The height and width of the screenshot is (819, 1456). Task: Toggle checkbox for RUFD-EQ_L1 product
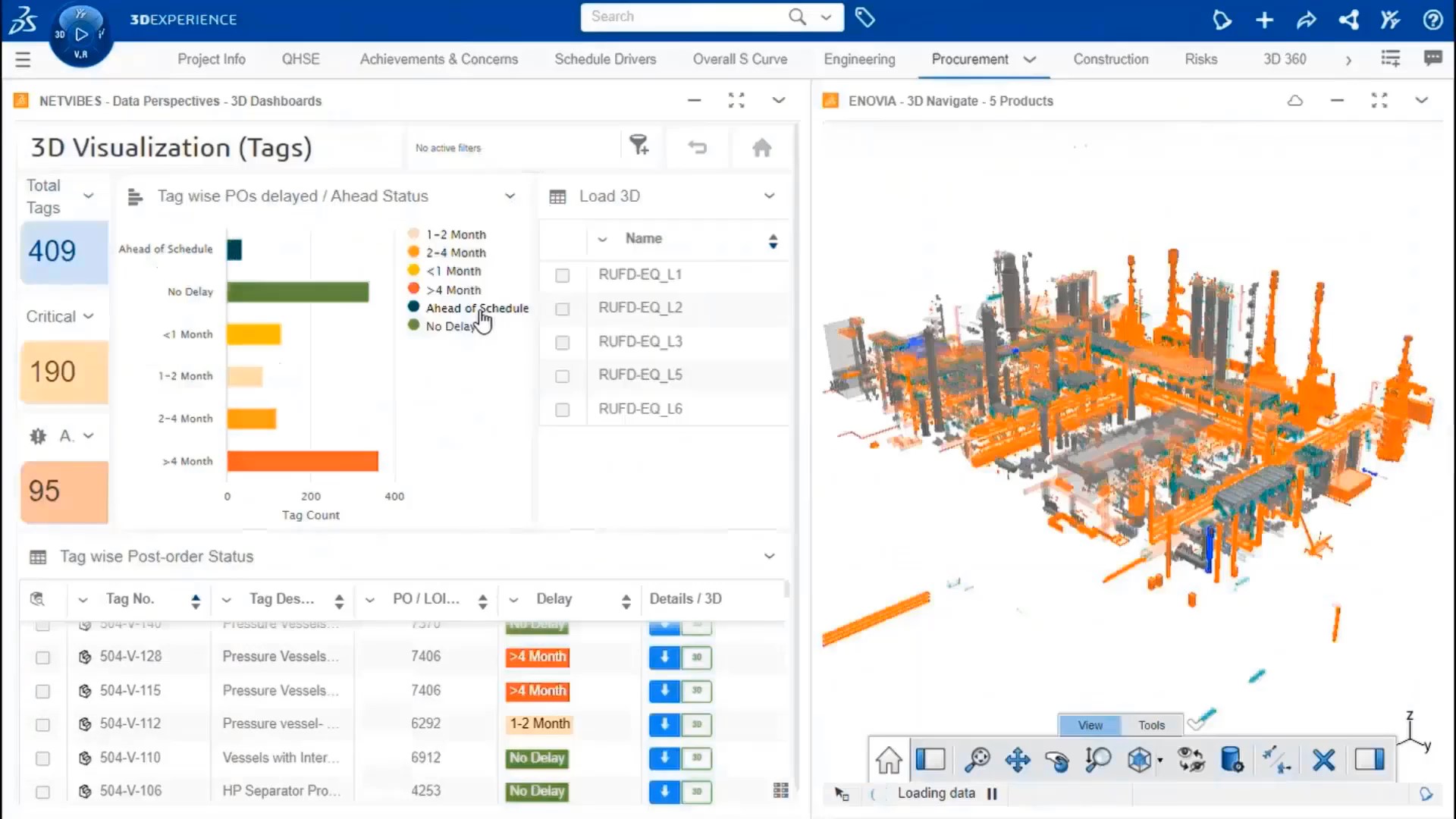coord(562,275)
